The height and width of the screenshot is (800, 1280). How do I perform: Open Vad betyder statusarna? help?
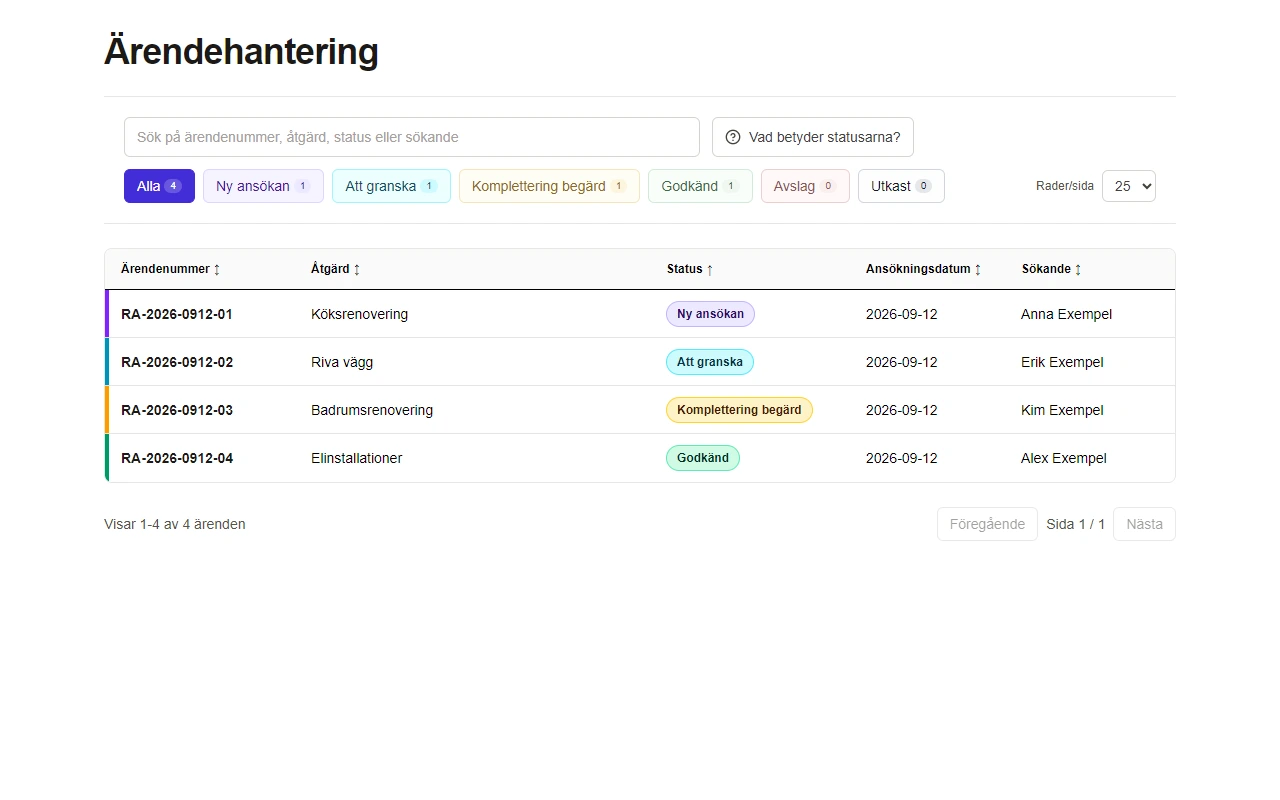813,137
